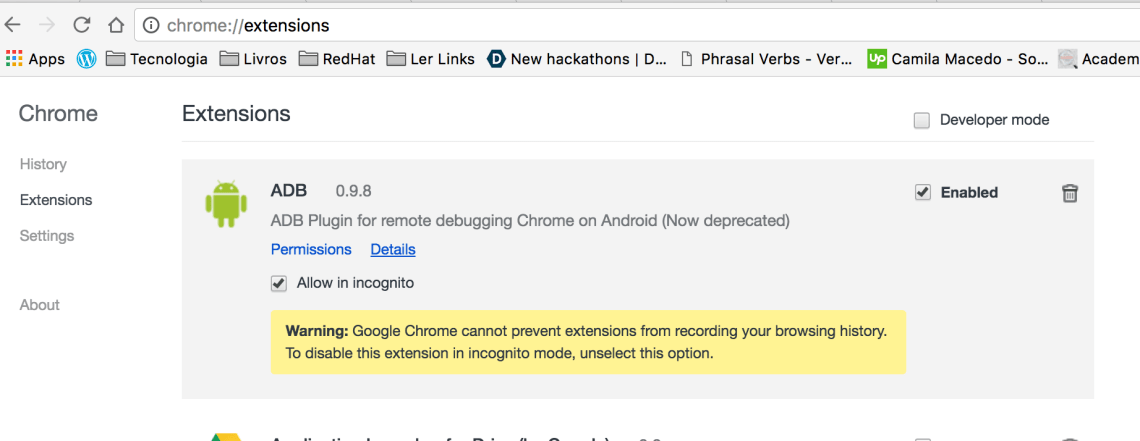Reload the page with refresh icon
The image size is (1140, 441).
click(82, 25)
